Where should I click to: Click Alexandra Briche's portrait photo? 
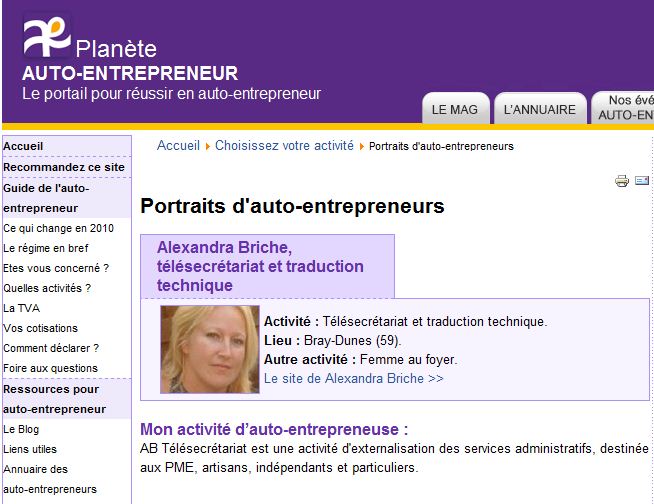point(210,350)
